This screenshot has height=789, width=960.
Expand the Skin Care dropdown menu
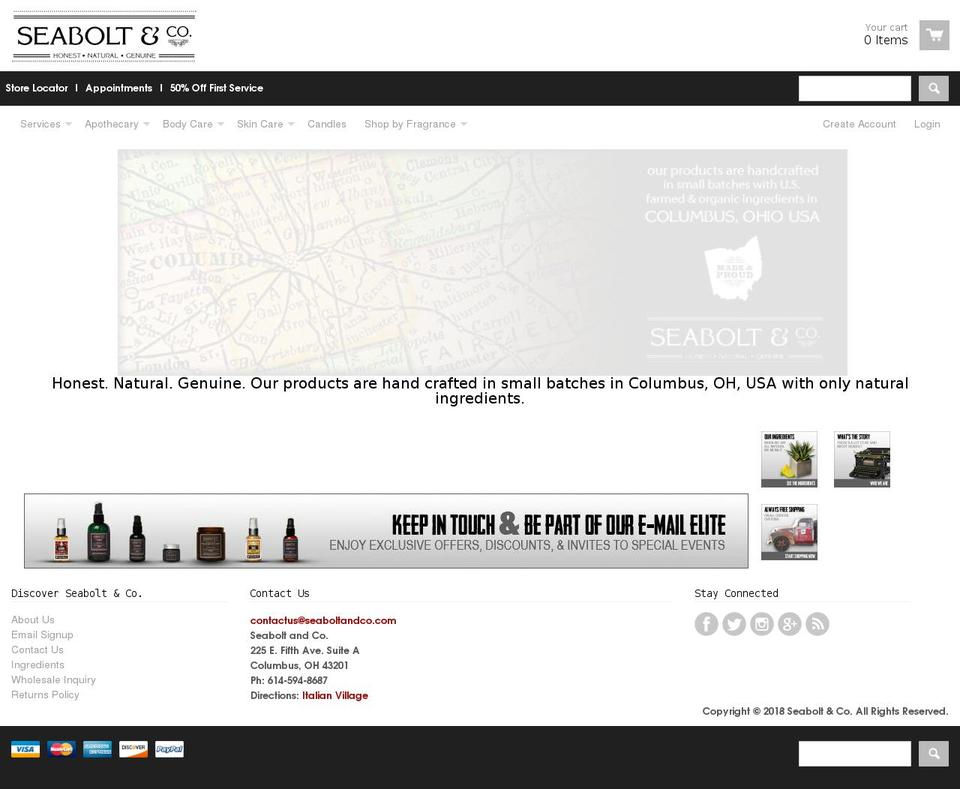click(266, 124)
